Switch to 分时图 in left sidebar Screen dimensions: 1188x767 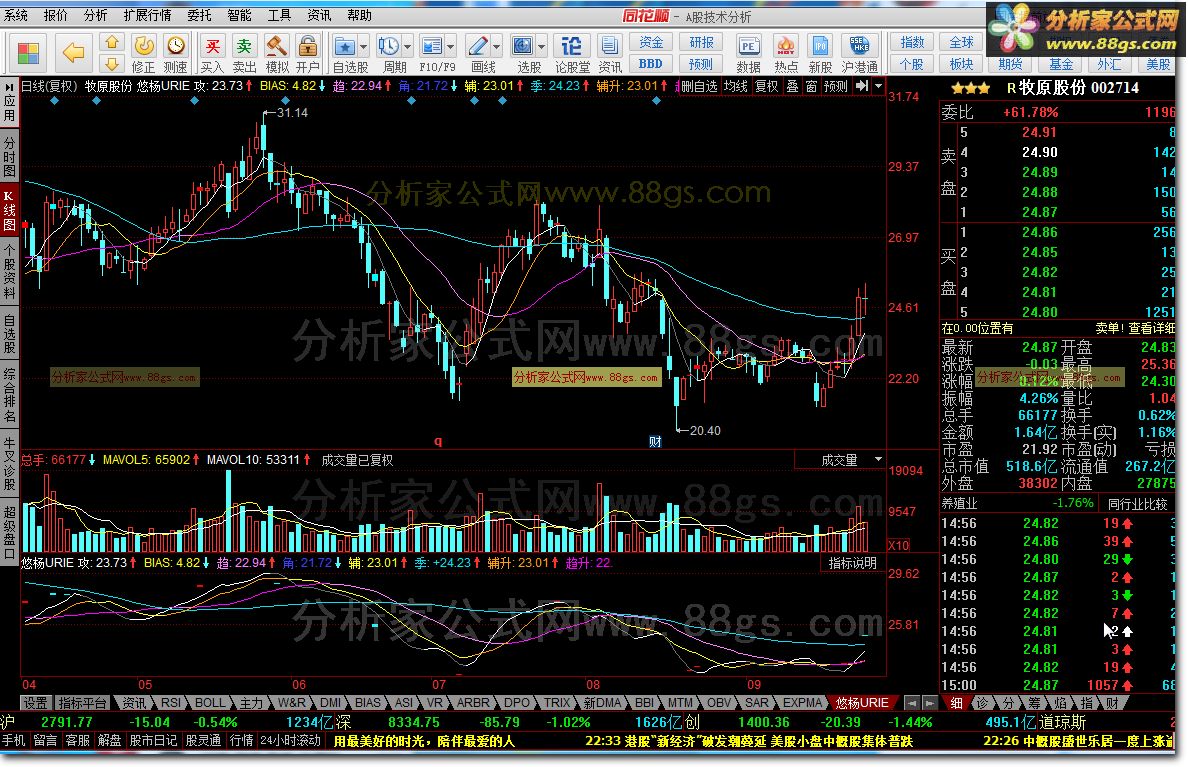click(9, 156)
